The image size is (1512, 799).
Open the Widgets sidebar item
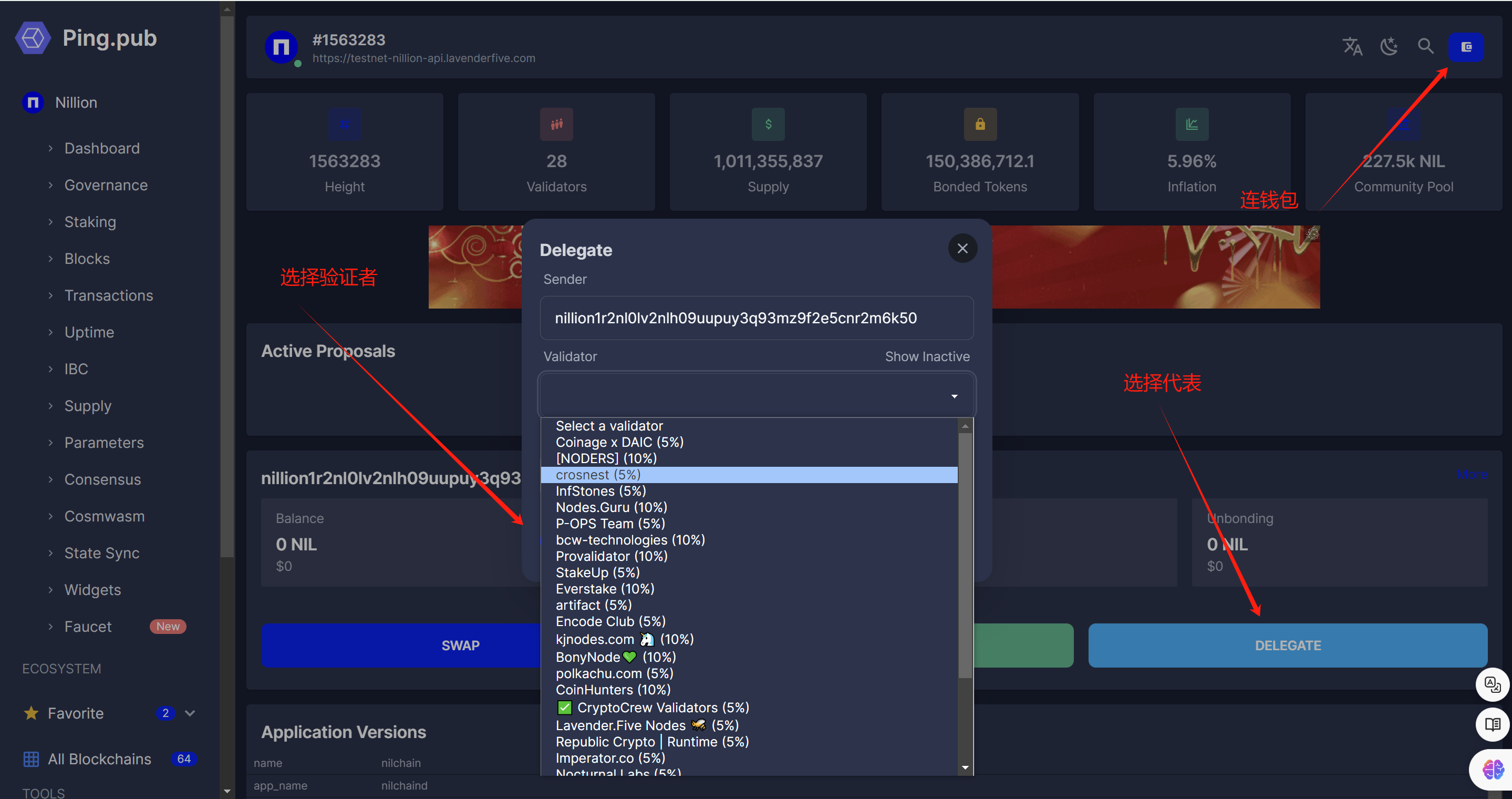(x=93, y=589)
